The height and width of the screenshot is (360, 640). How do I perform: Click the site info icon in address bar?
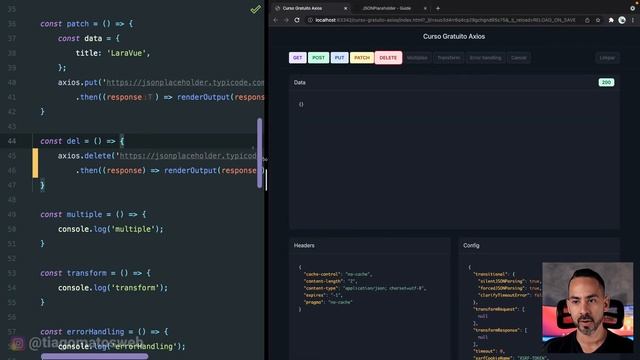point(310,20)
